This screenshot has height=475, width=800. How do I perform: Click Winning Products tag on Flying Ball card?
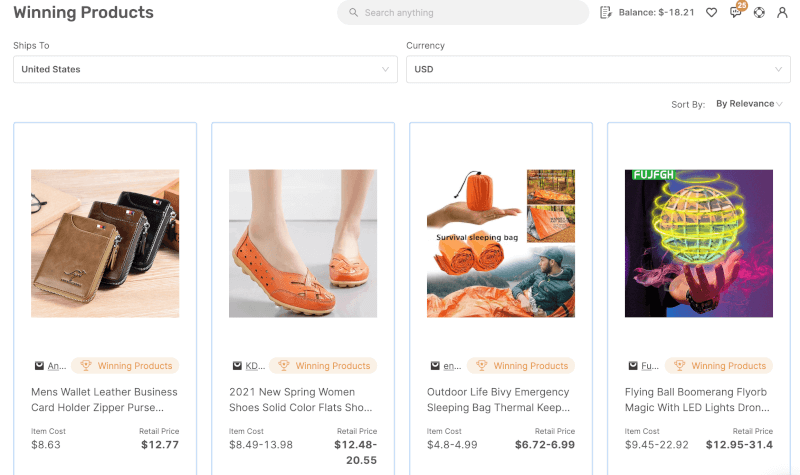point(719,365)
